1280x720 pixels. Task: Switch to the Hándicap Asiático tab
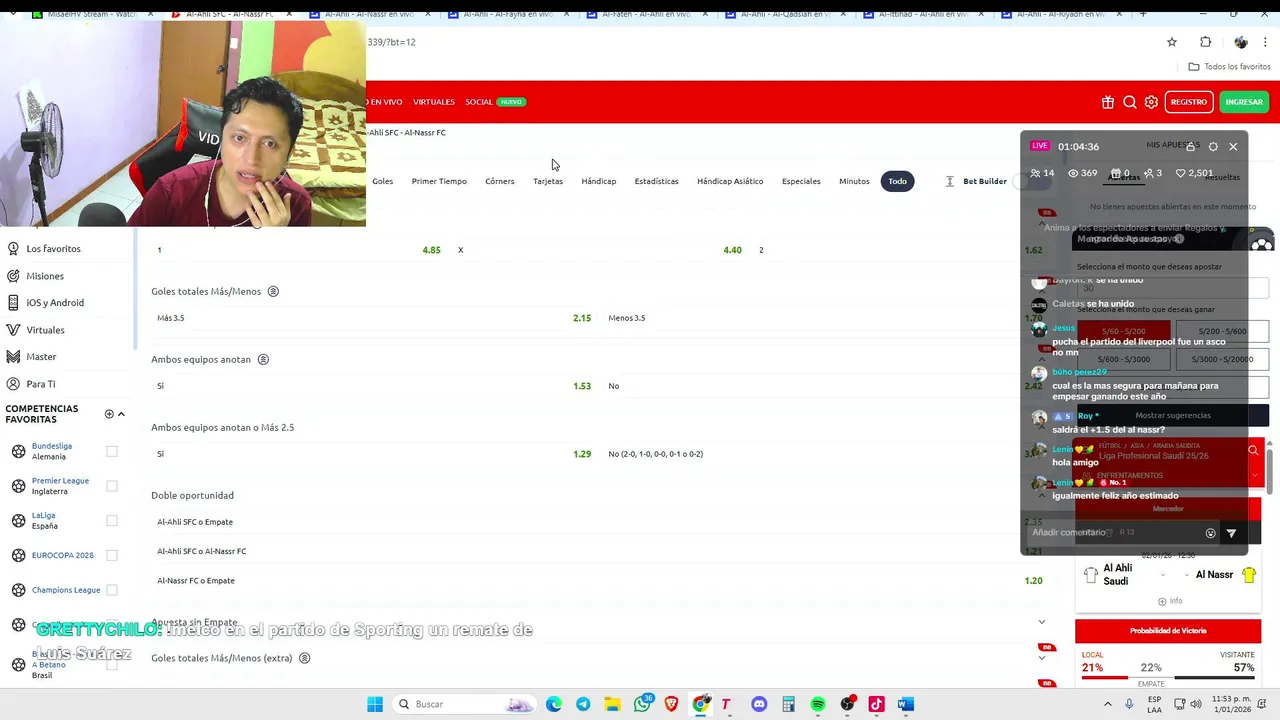point(730,181)
